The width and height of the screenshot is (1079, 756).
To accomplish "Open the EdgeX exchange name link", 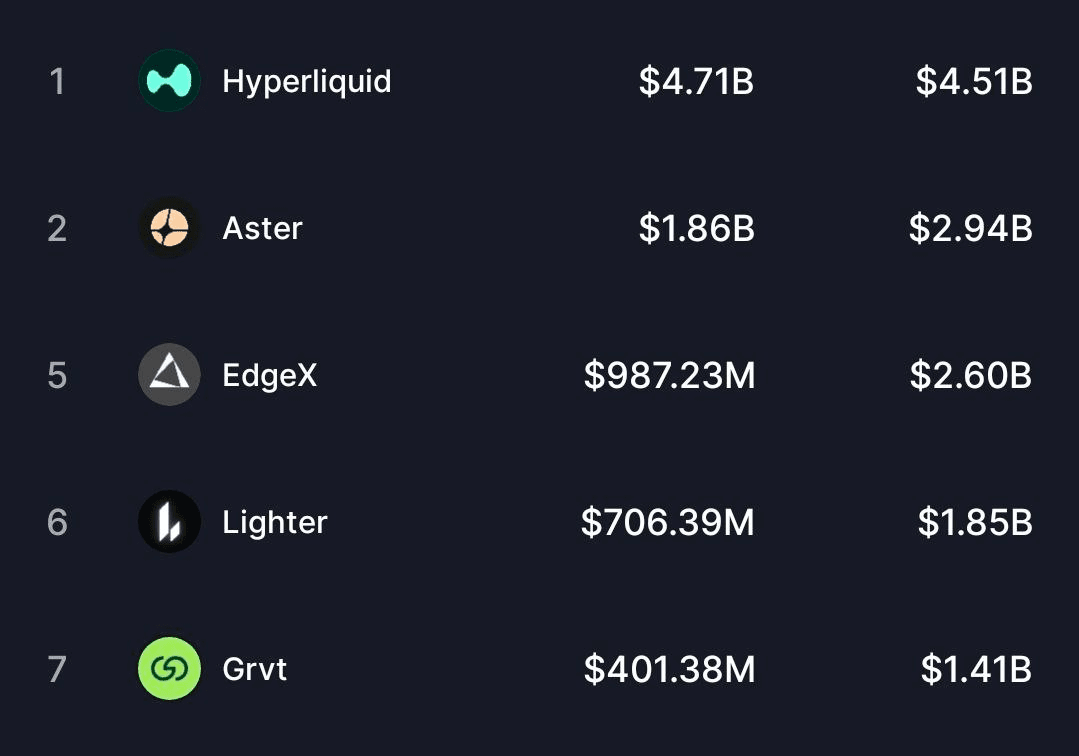I will 269,375.
